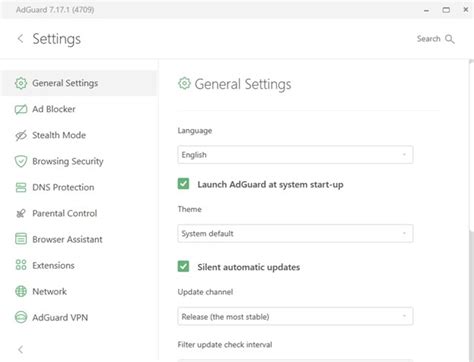Open the Theme dropdown showing System default
Image resolution: width=474 pixels, height=362 pixels.
(x=295, y=233)
